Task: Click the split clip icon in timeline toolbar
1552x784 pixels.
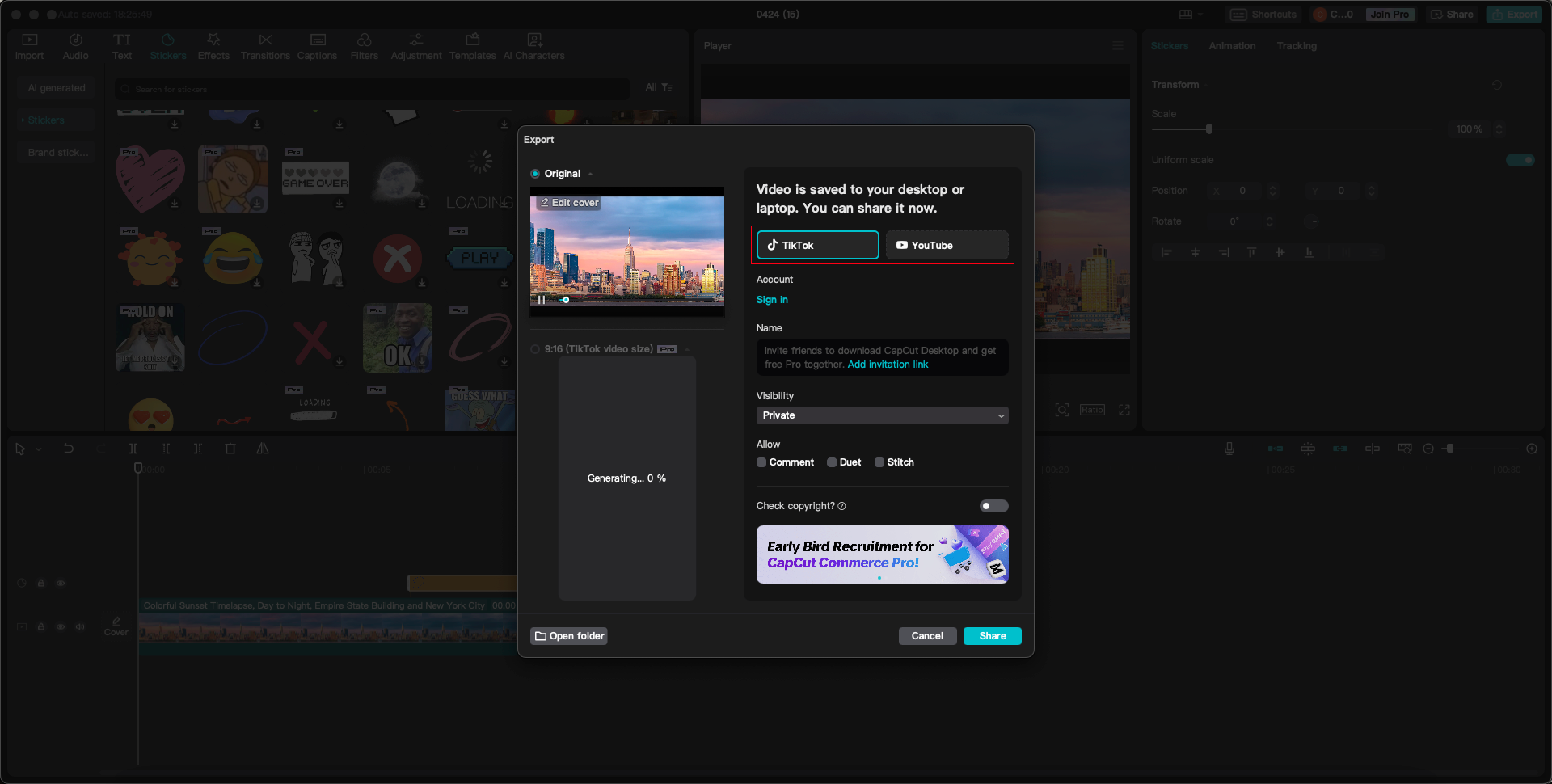Action: click(133, 449)
